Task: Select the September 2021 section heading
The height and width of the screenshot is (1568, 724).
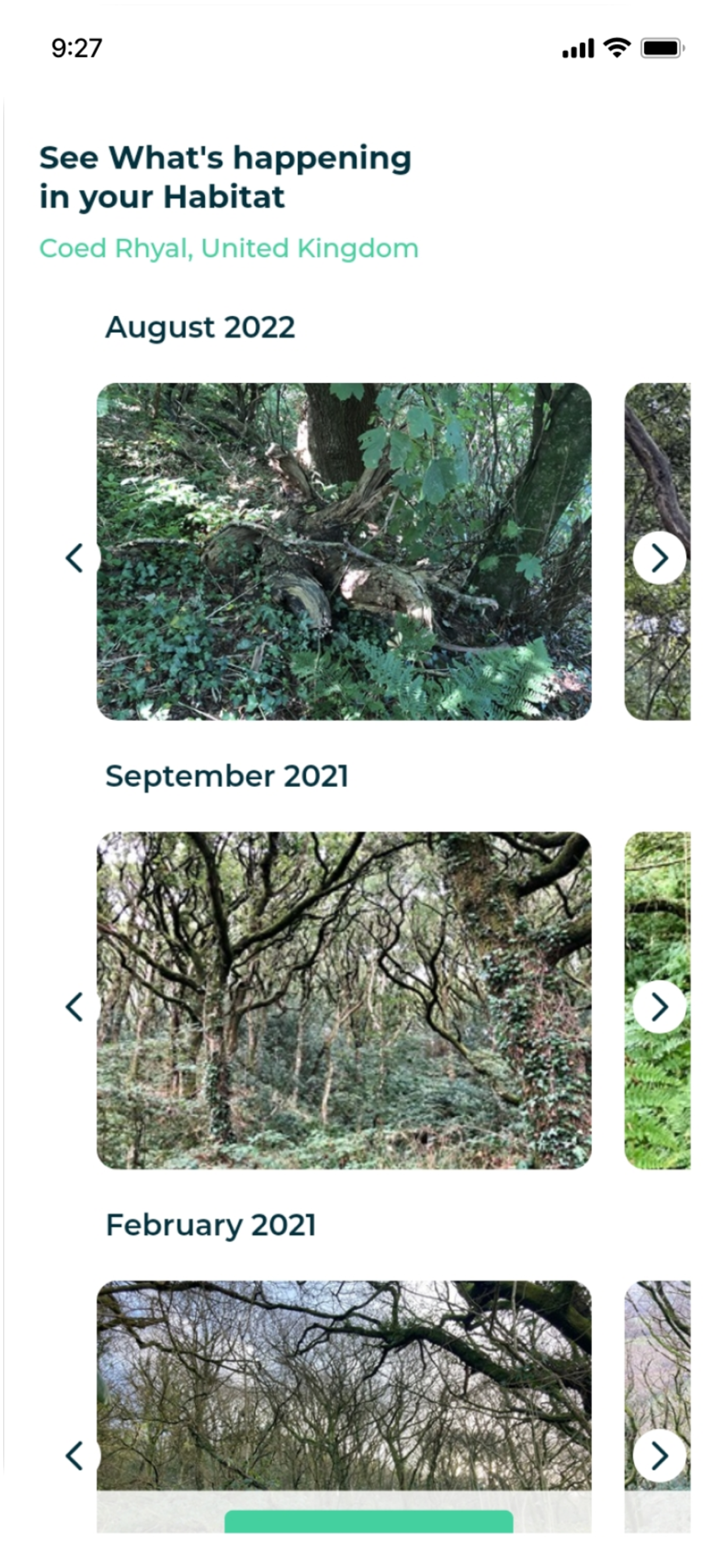Action: tap(227, 776)
